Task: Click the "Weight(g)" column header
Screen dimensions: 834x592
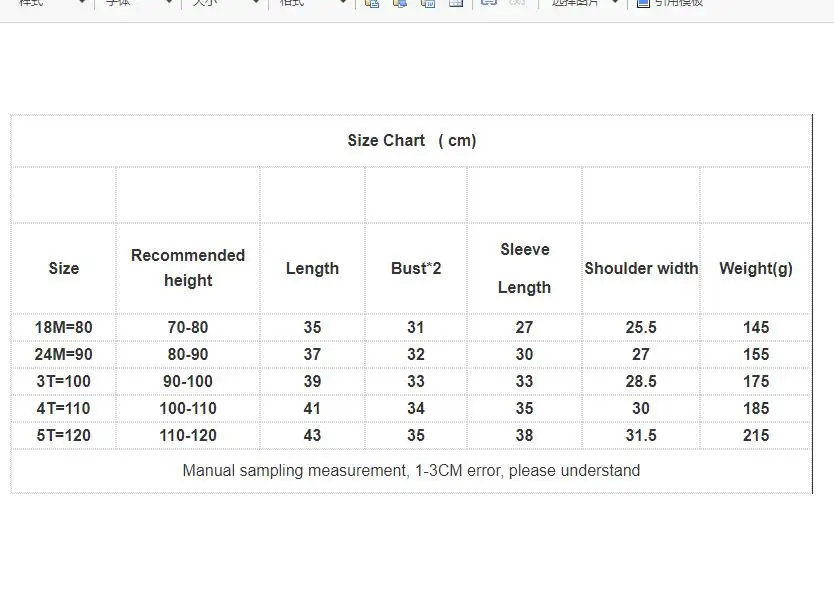Action: point(756,268)
